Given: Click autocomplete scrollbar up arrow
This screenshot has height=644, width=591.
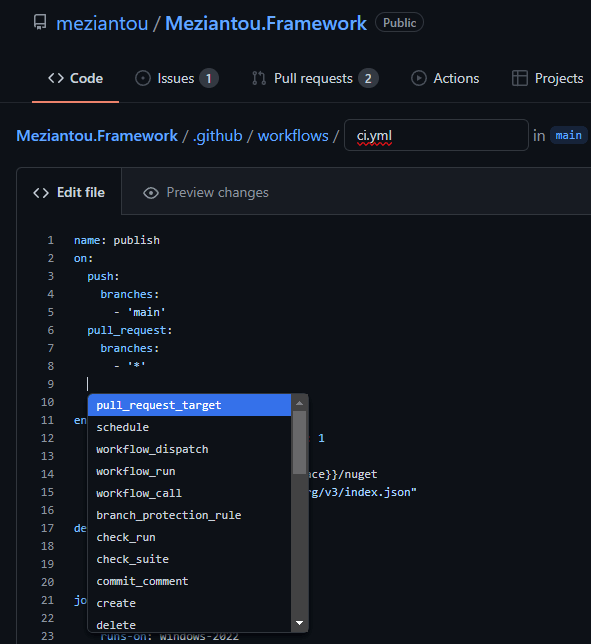Looking at the screenshot, I should coord(299,403).
